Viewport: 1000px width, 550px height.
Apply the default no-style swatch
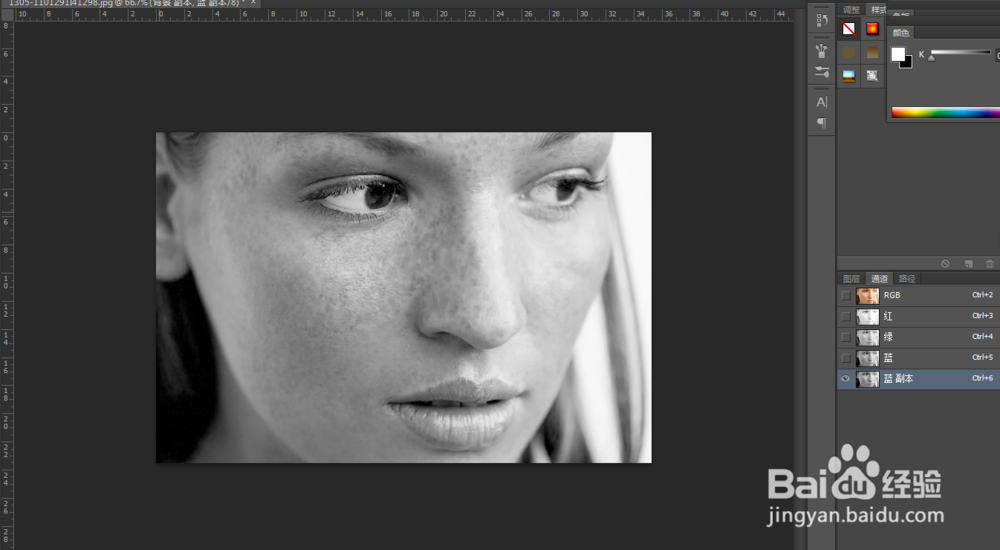[849, 29]
